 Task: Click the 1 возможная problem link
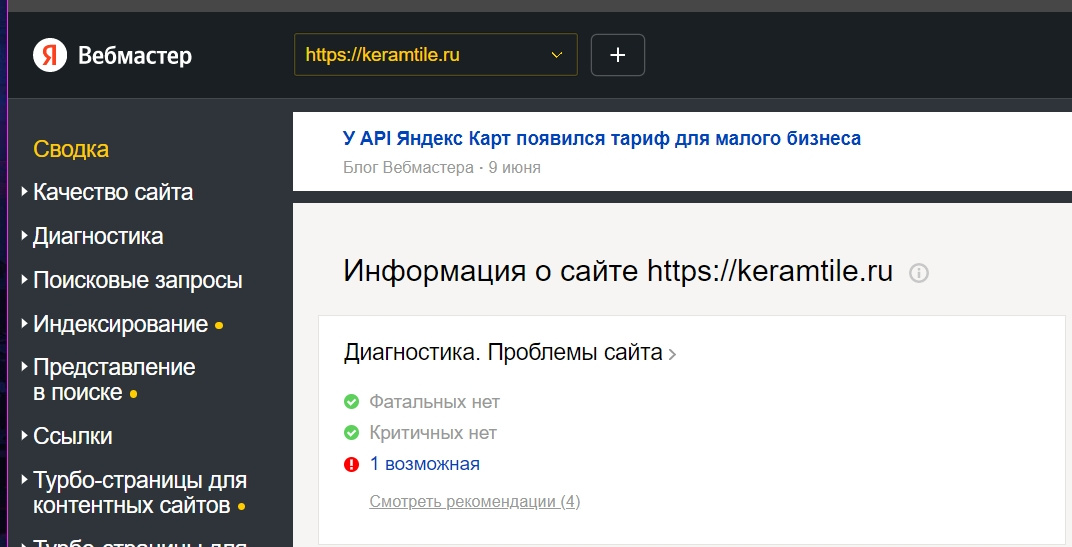pyautogui.click(x=424, y=464)
